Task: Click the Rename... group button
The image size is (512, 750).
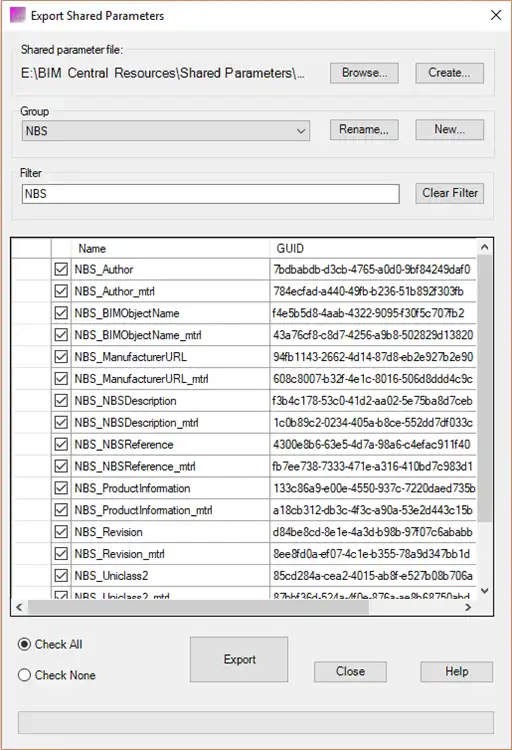Action: [x=364, y=130]
